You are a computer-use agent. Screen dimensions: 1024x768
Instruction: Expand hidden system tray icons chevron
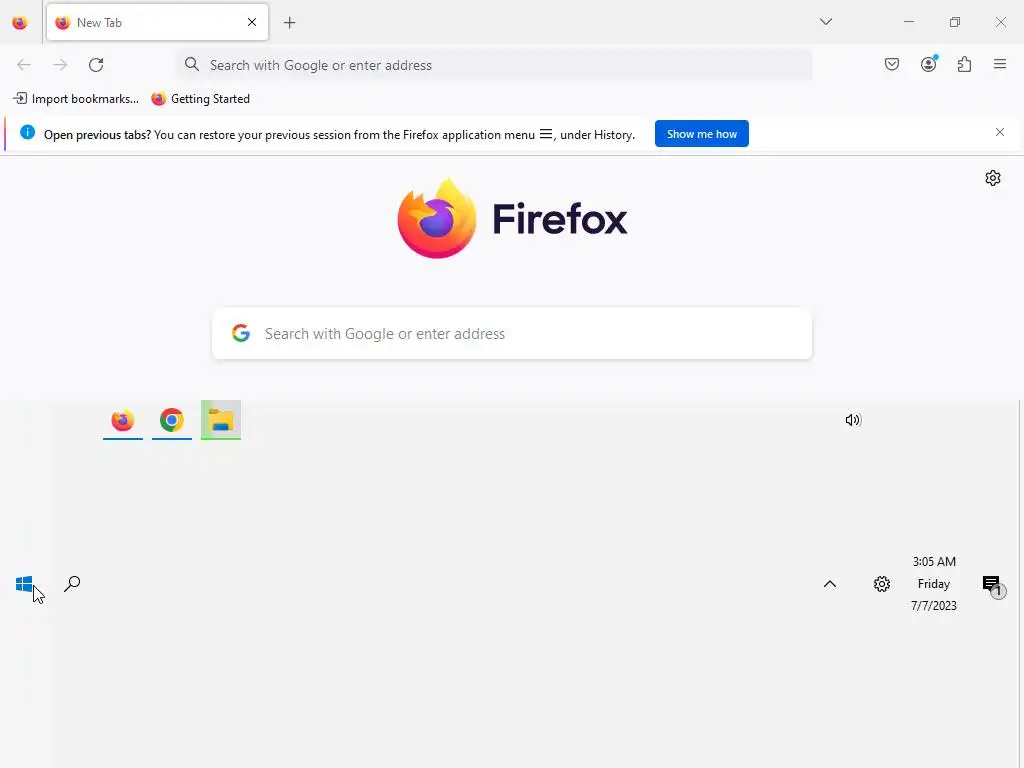click(x=829, y=584)
